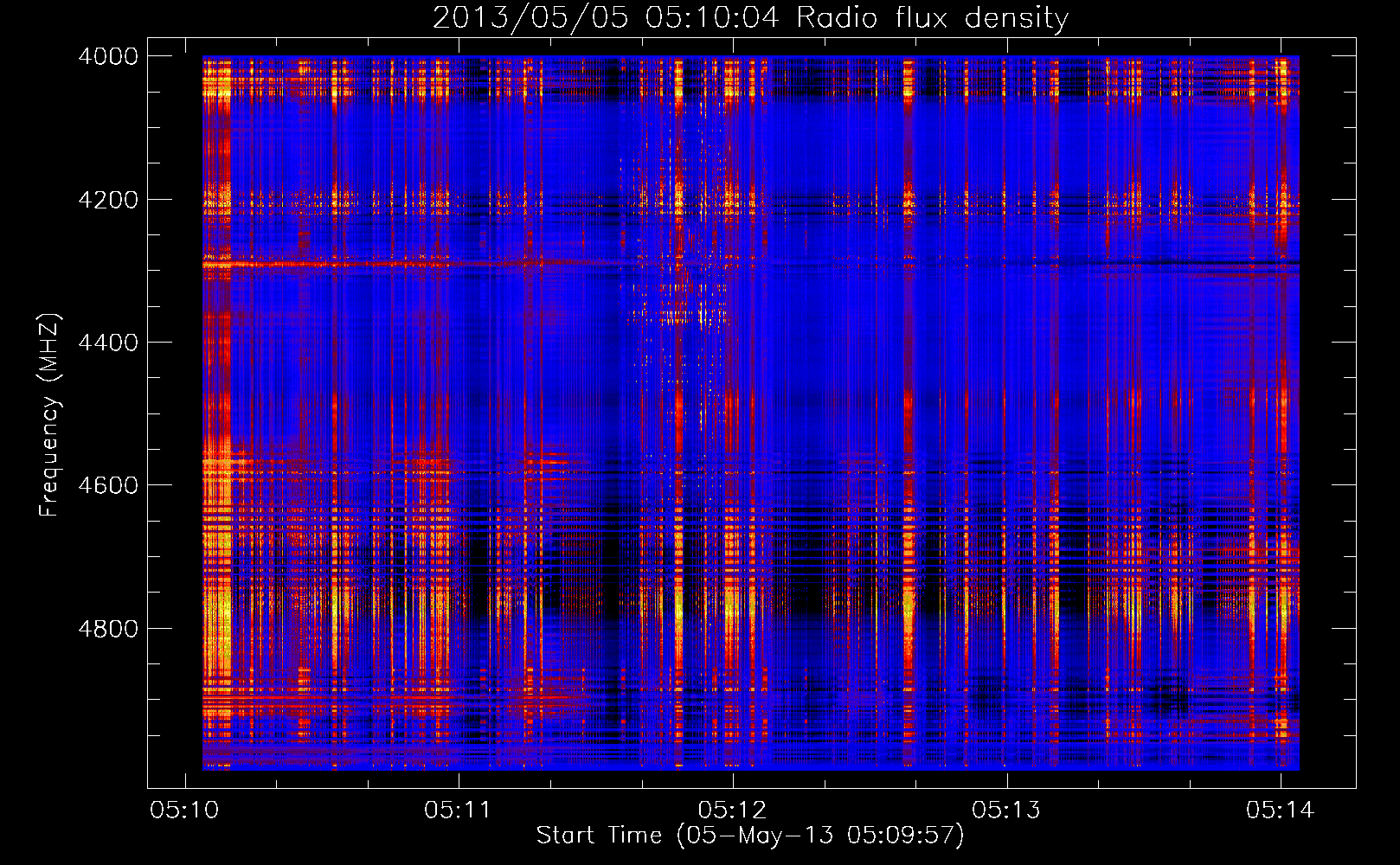Click the 4200 frequency tick label

tap(108, 200)
